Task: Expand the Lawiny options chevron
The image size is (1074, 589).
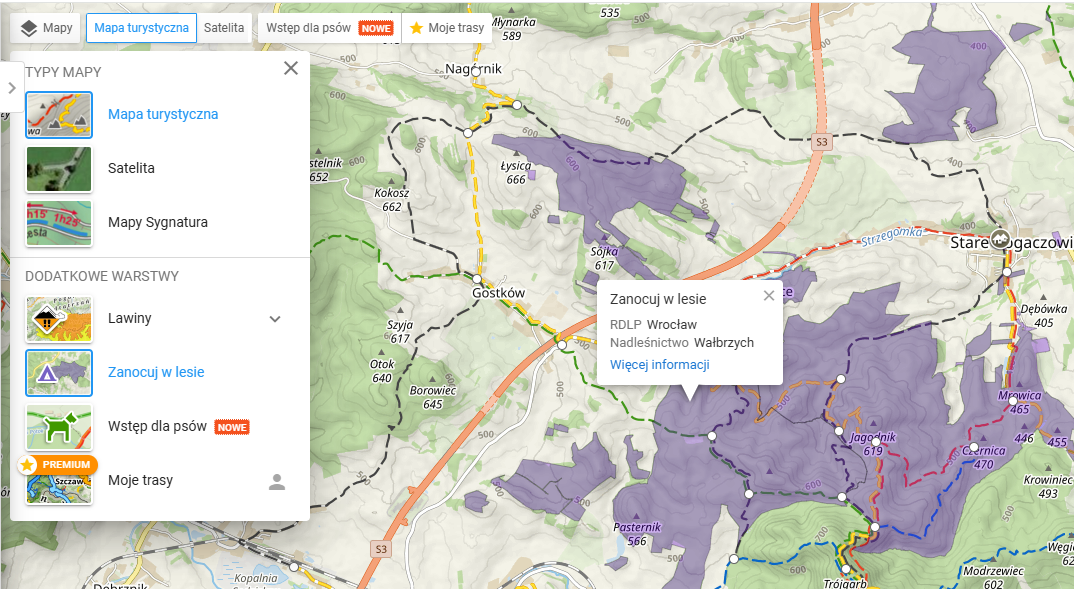Action: click(x=275, y=319)
